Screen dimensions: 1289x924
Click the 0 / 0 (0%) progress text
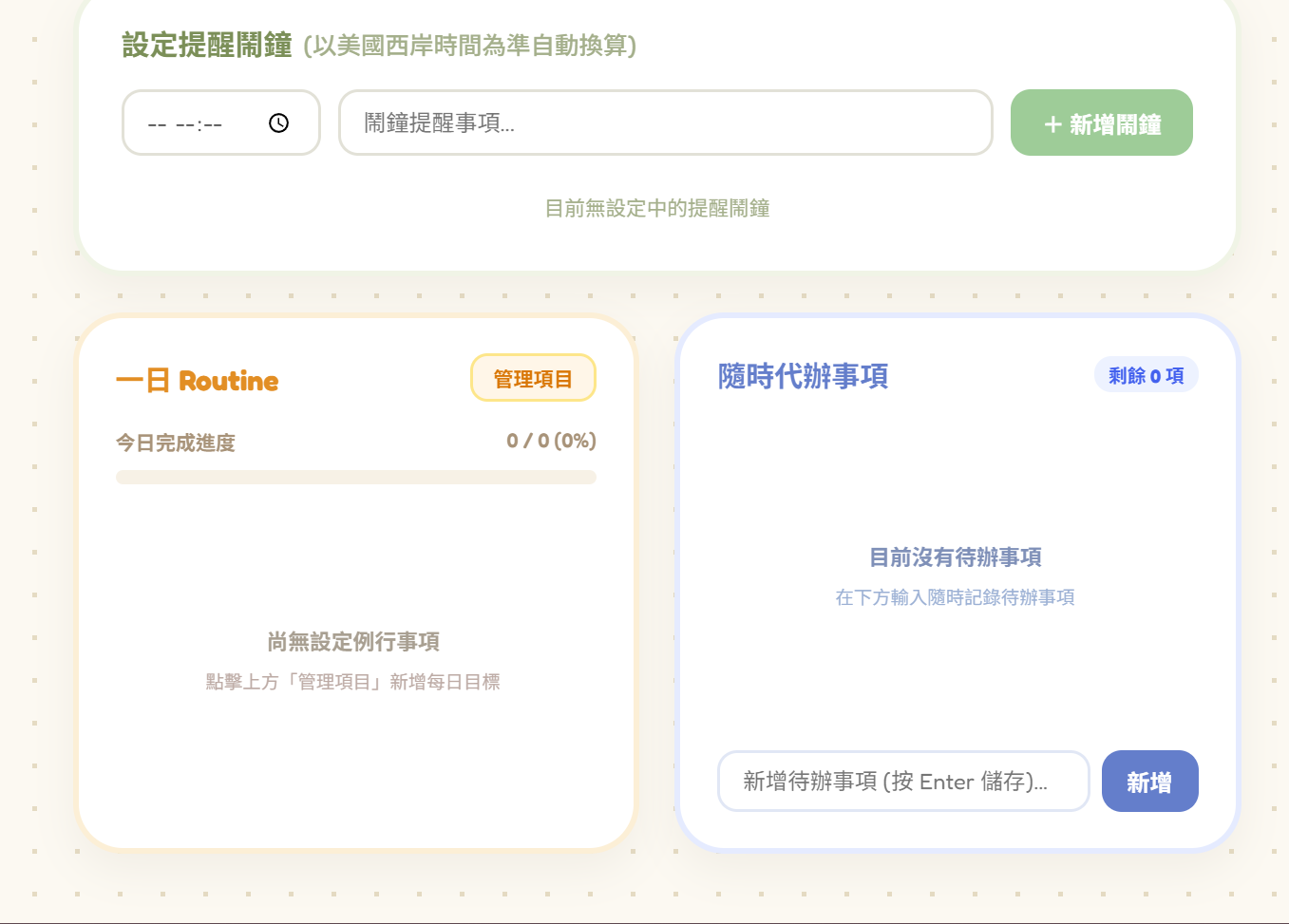click(552, 441)
